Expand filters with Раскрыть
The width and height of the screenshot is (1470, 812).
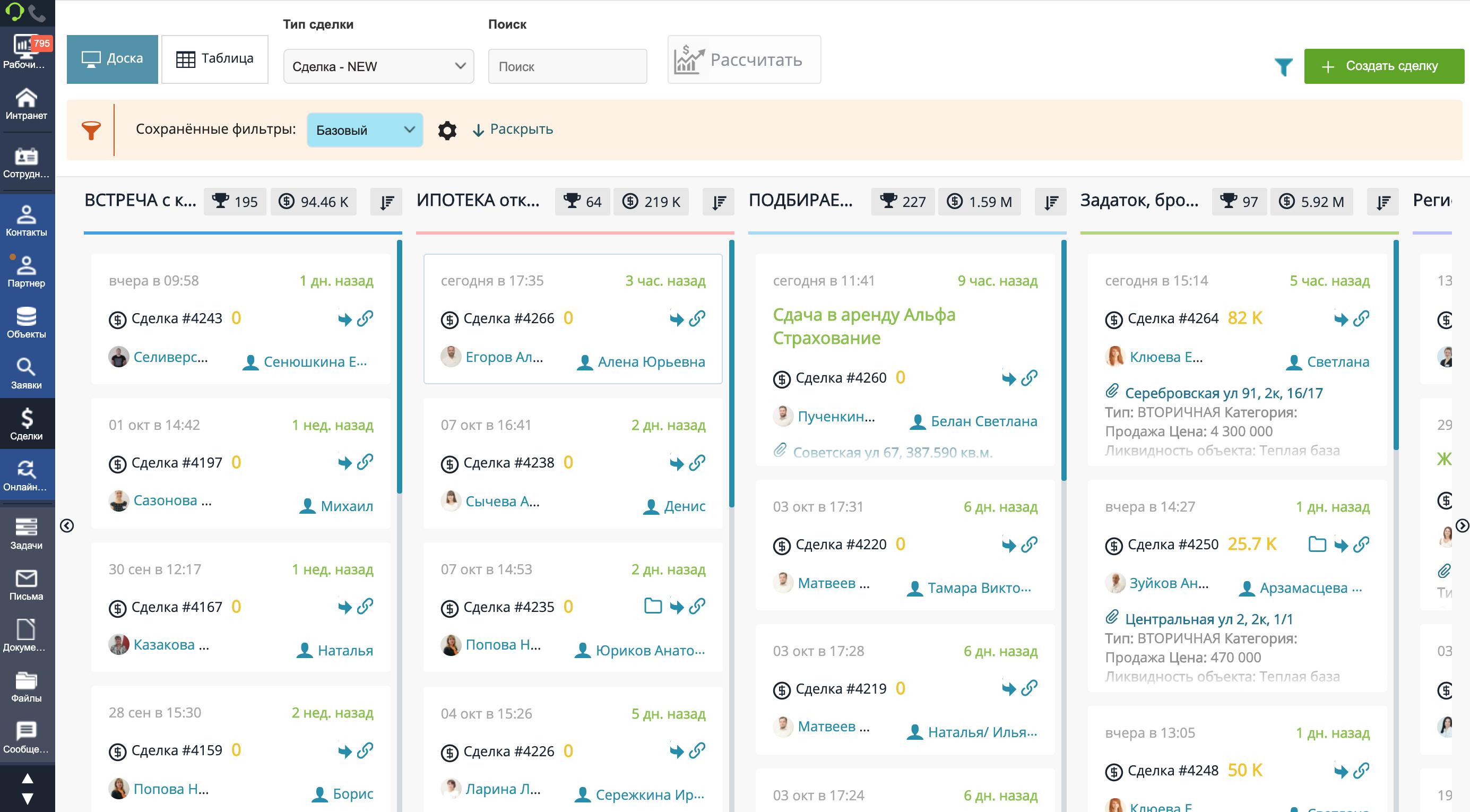pyautogui.click(x=513, y=129)
